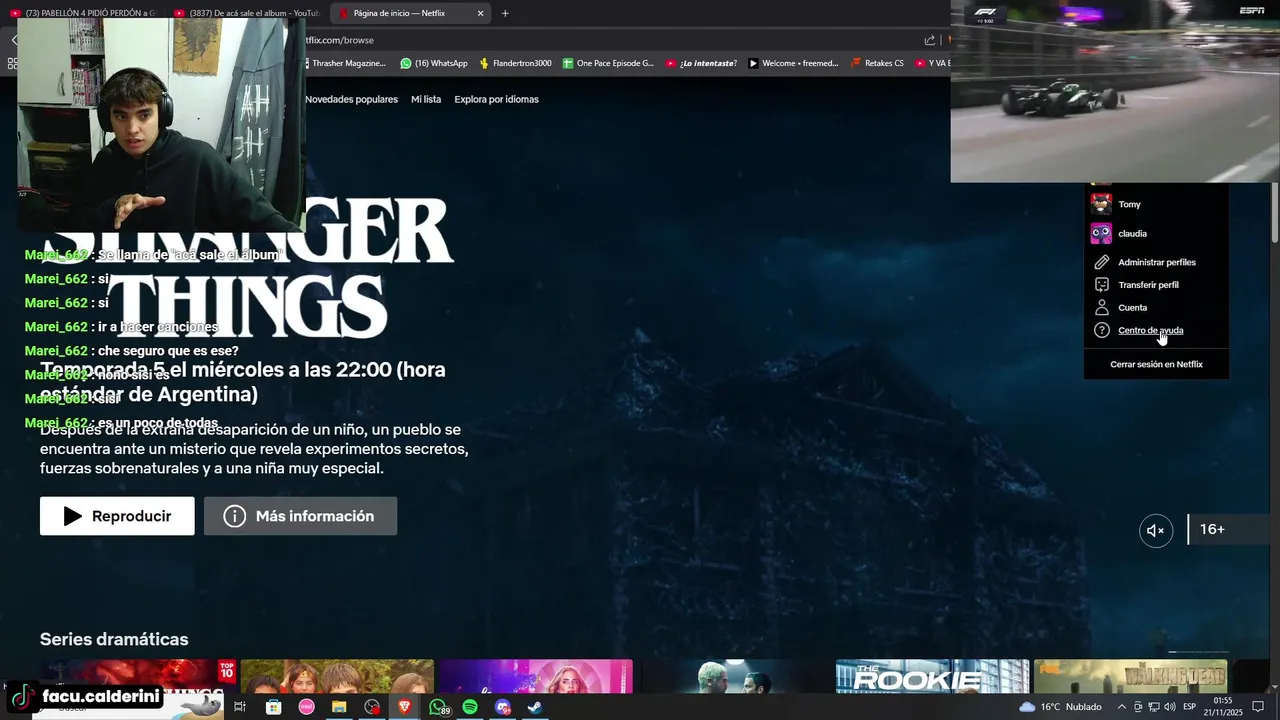Click the transfer icon beside Transferir perfil
This screenshot has height=720, width=1280.
1101,285
